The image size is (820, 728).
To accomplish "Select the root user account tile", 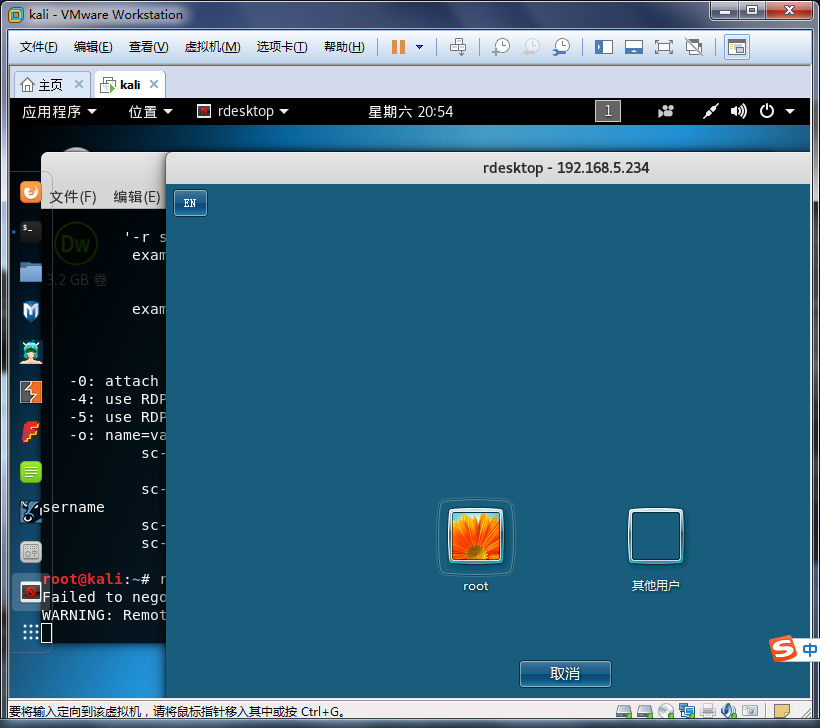I will pos(476,537).
